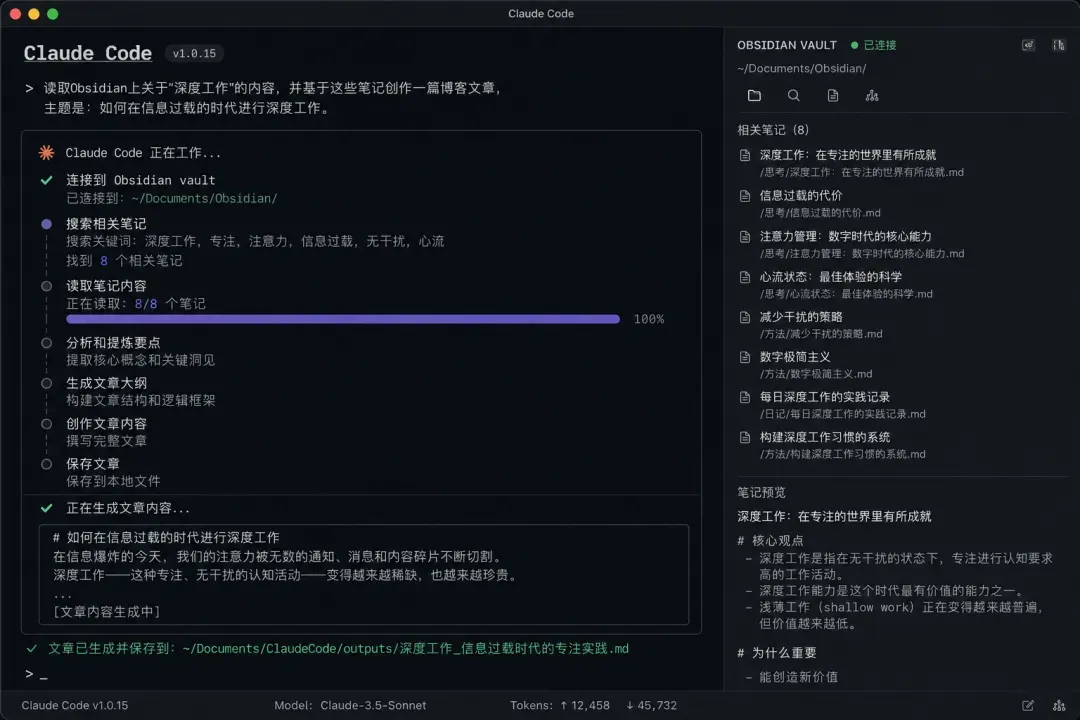Click the download token count 45,732
1080x720 pixels.
pyautogui.click(x=651, y=706)
